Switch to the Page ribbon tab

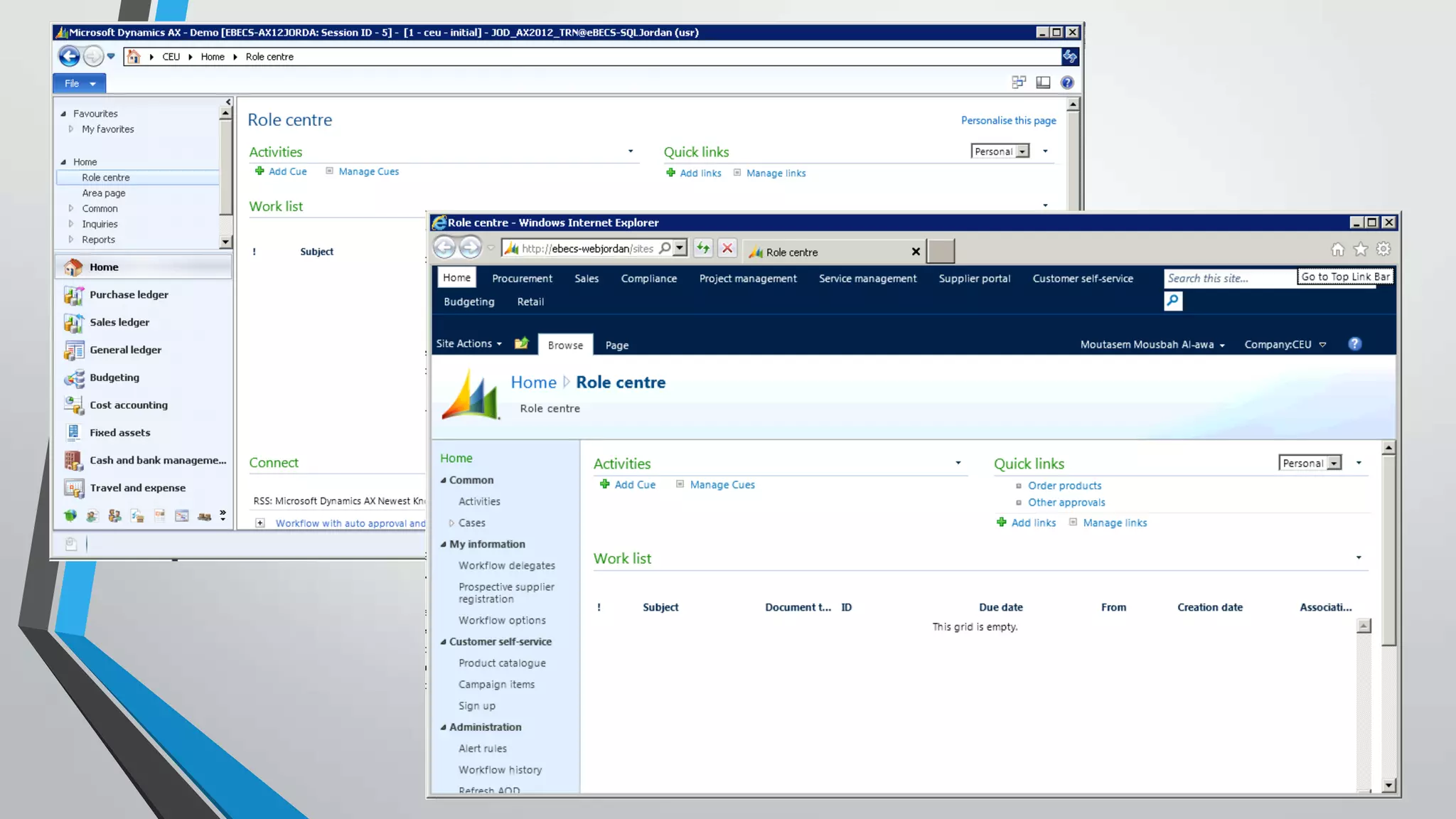click(x=616, y=346)
